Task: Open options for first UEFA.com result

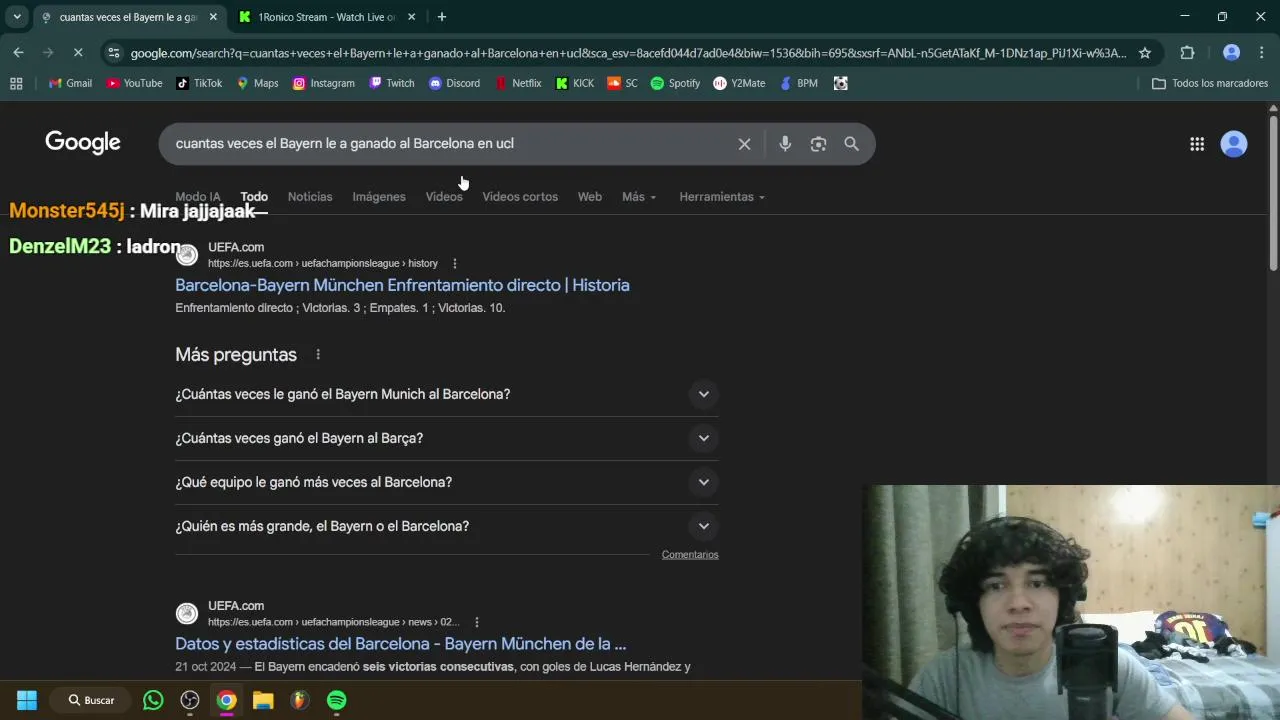Action: tap(454, 263)
